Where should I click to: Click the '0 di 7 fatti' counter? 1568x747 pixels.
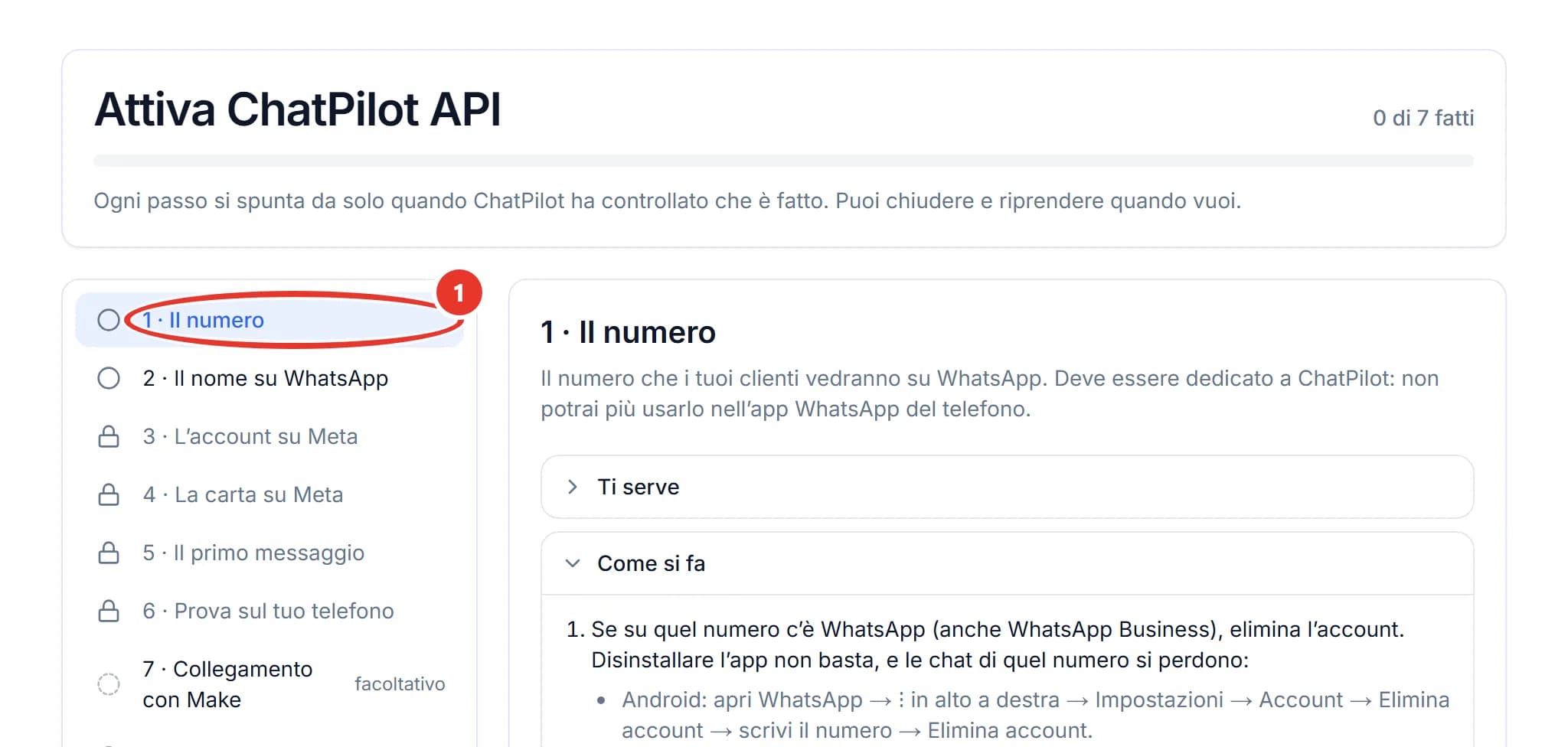(x=1423, y=118)
